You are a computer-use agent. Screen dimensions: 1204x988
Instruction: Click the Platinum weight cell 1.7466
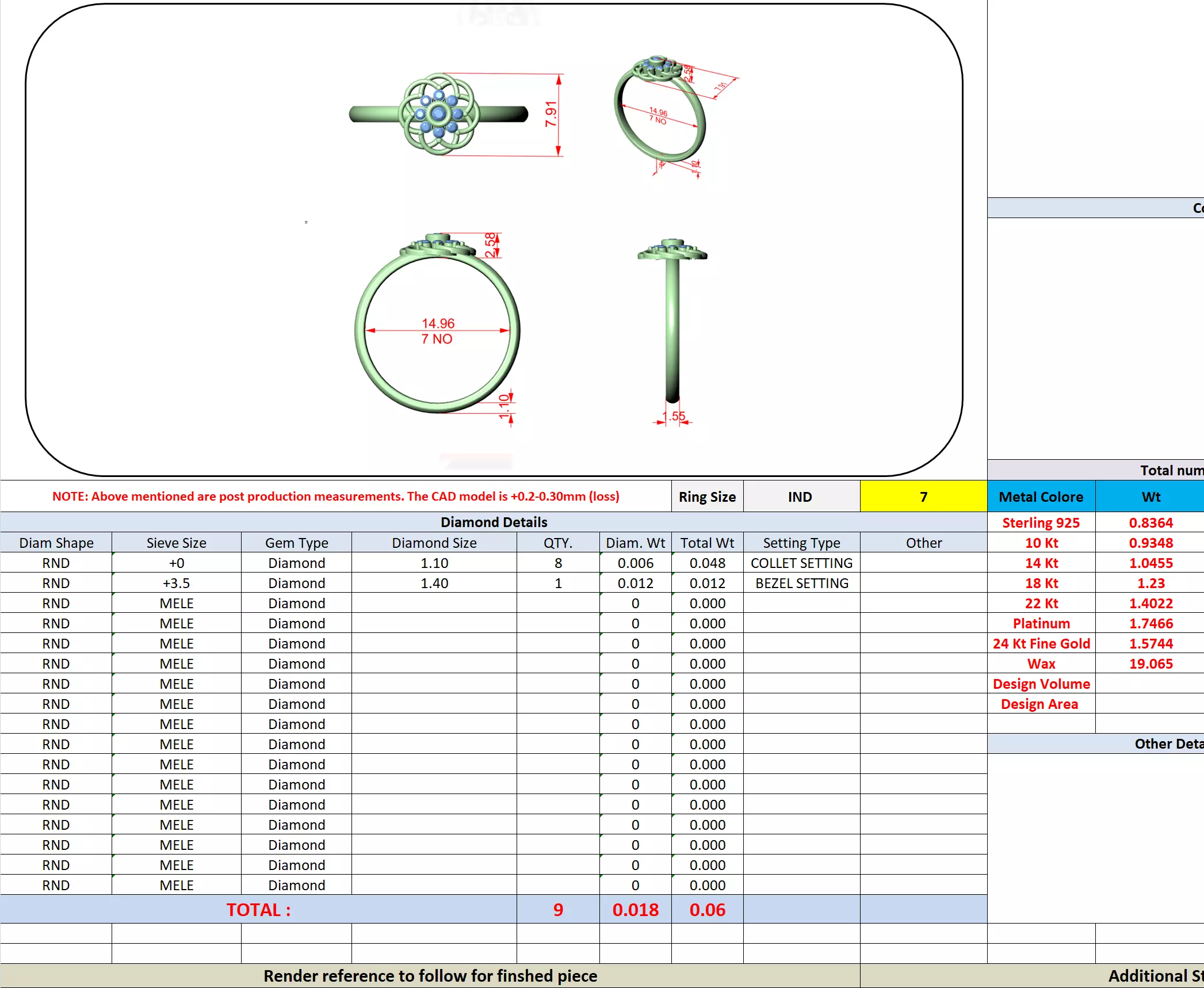click(1151, 623)
